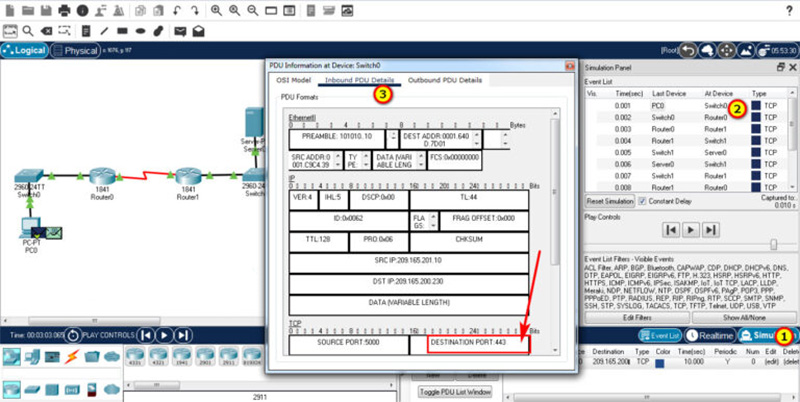
Task: Click the Paste icon in toolbar
Action: tap(159, 10)
